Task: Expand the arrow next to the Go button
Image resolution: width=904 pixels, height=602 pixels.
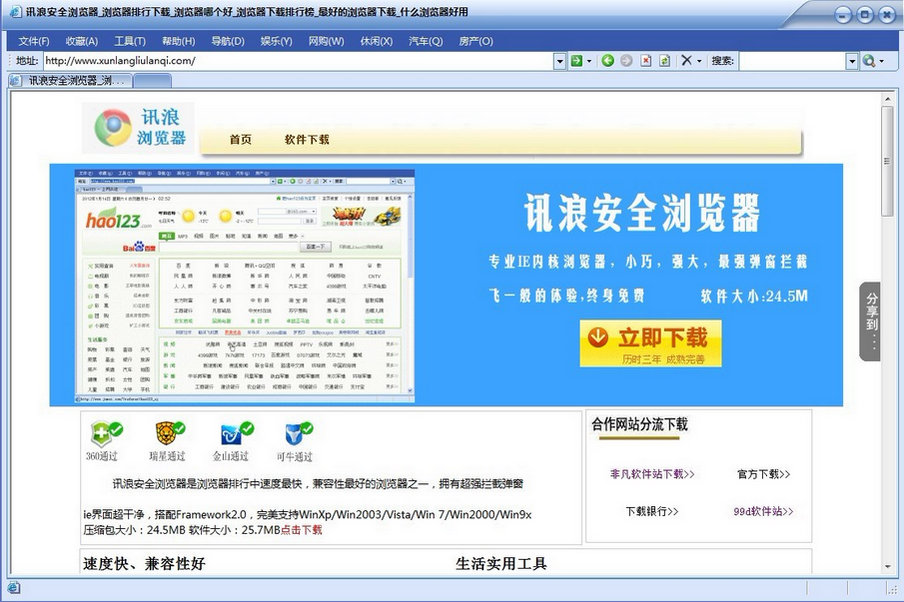Action: click(x=589, y=61)
